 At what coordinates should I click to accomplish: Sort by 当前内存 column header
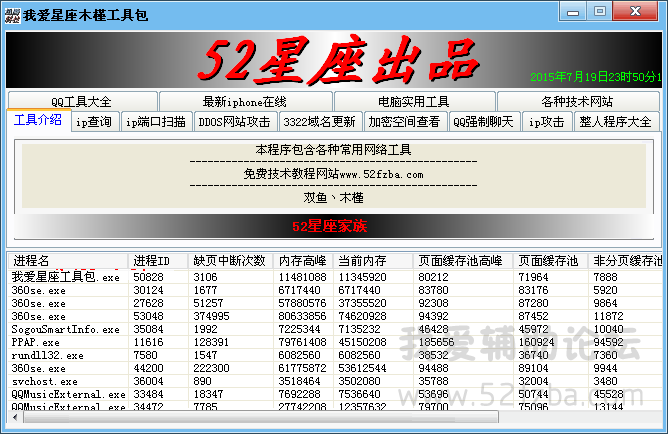point(373,261)
